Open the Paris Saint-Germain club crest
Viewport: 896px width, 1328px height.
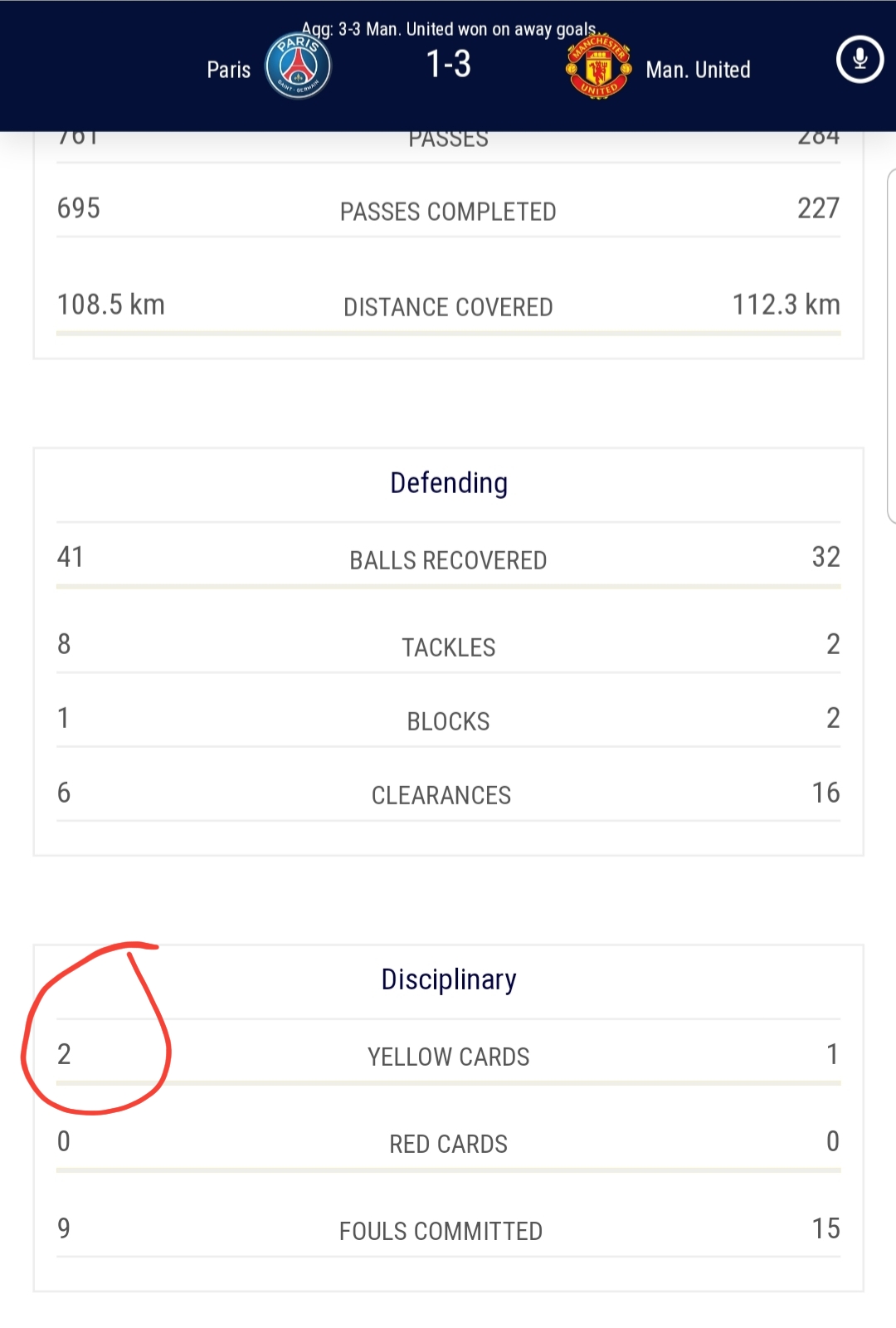pyautogui.click(x=298, y=66)
